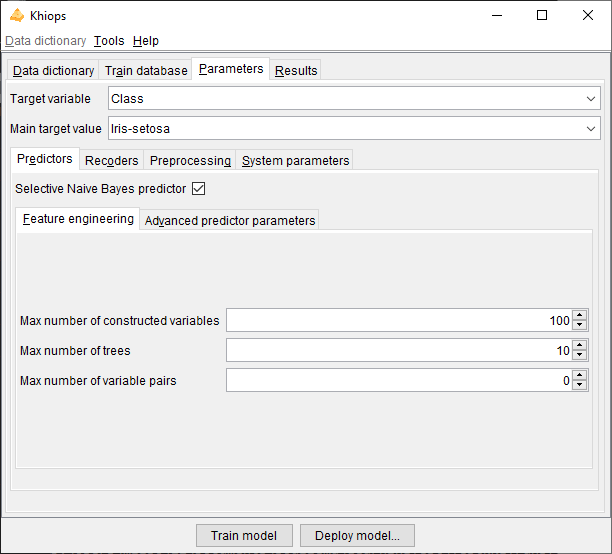Screen dimensions: 612x554
Task: Click the max number of trees field
Action: [398, 351]
